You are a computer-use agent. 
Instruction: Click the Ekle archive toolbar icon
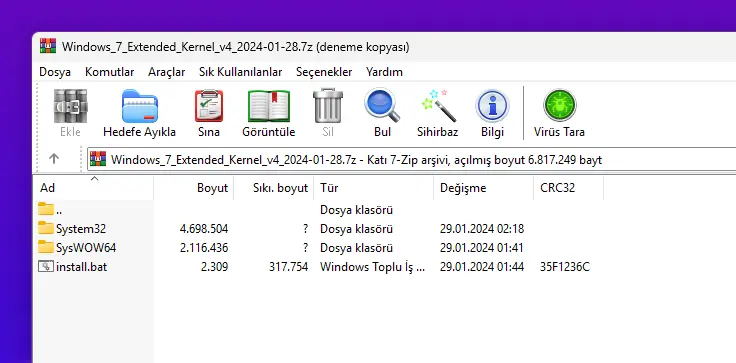(70, 106)
